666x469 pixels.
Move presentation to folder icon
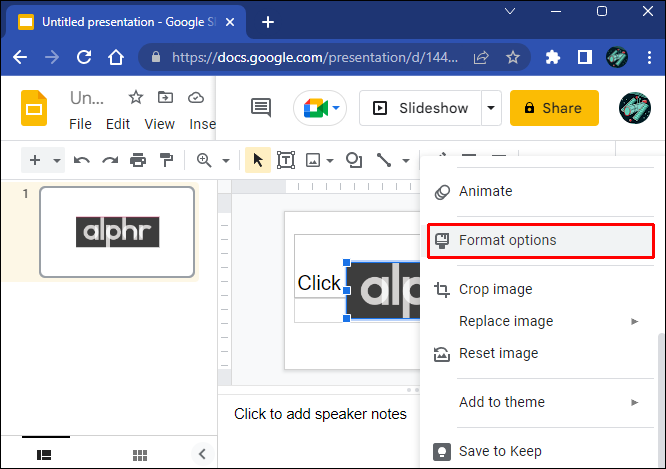coord(165,97)
